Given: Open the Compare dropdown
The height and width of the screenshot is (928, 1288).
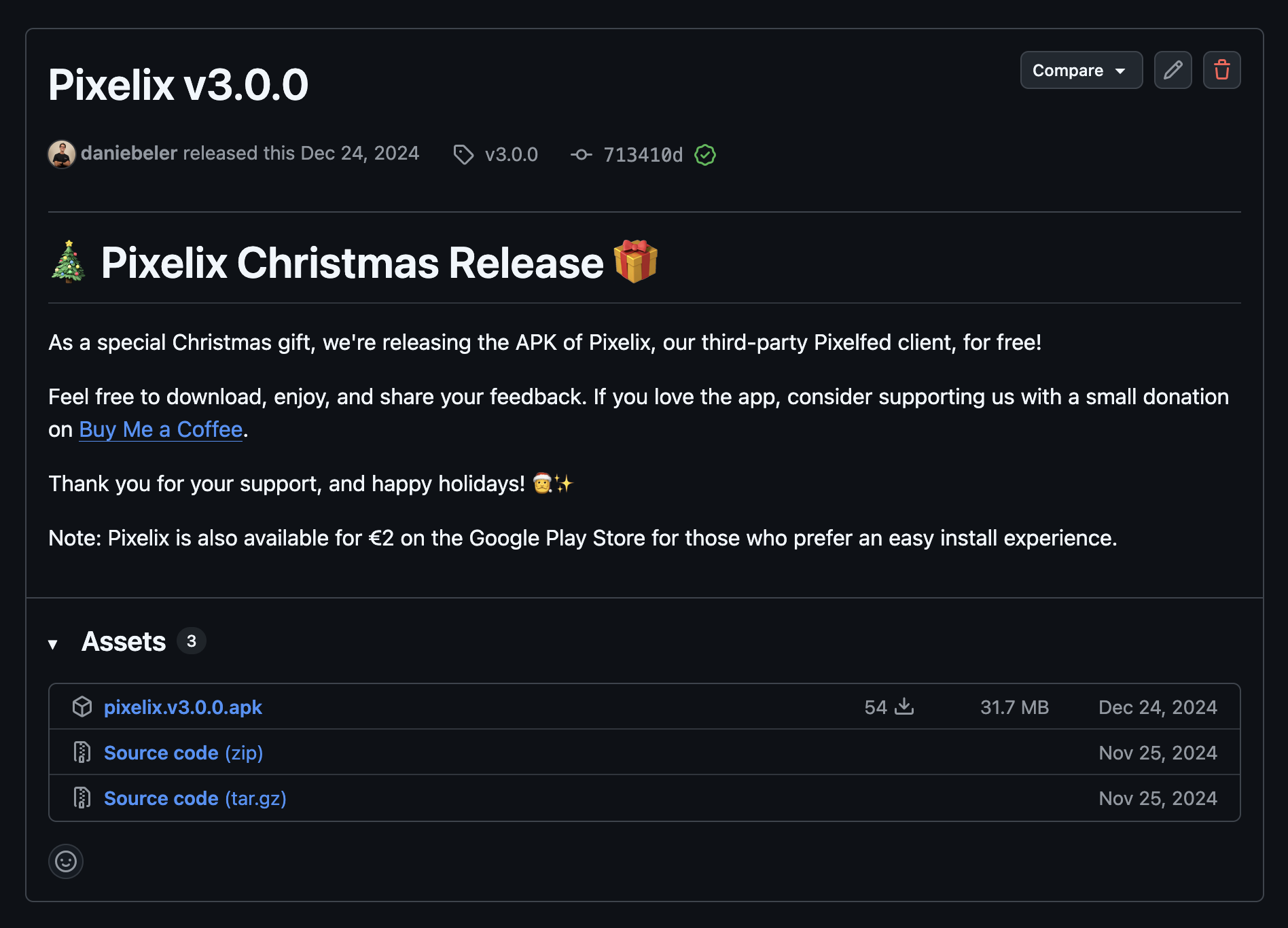Looking at the screenshot, I should tap(1081, 70).
